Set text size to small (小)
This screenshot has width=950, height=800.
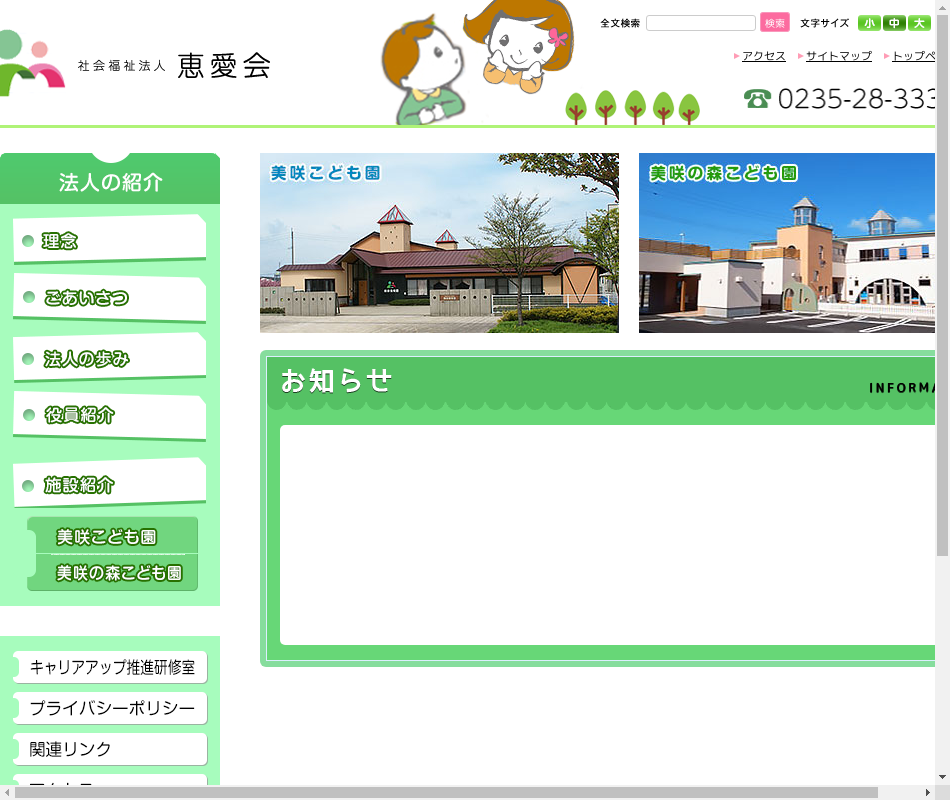click(868, 23)
